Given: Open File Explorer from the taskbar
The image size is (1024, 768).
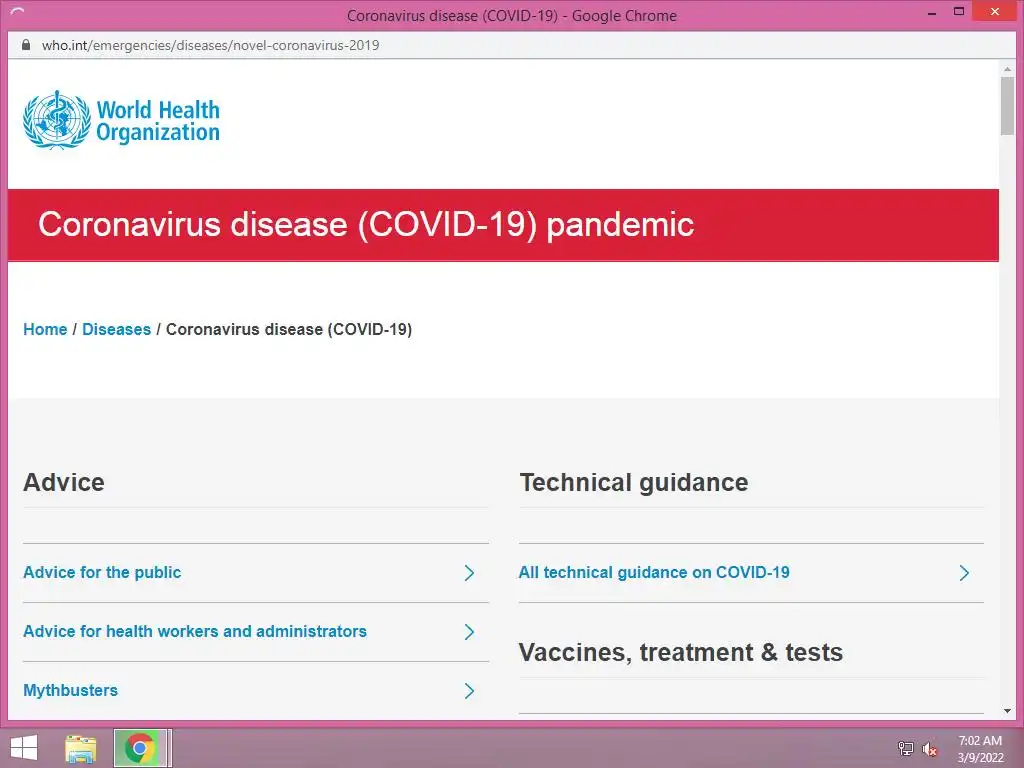Looking at the screenshot, I should [x=81, y=748].
